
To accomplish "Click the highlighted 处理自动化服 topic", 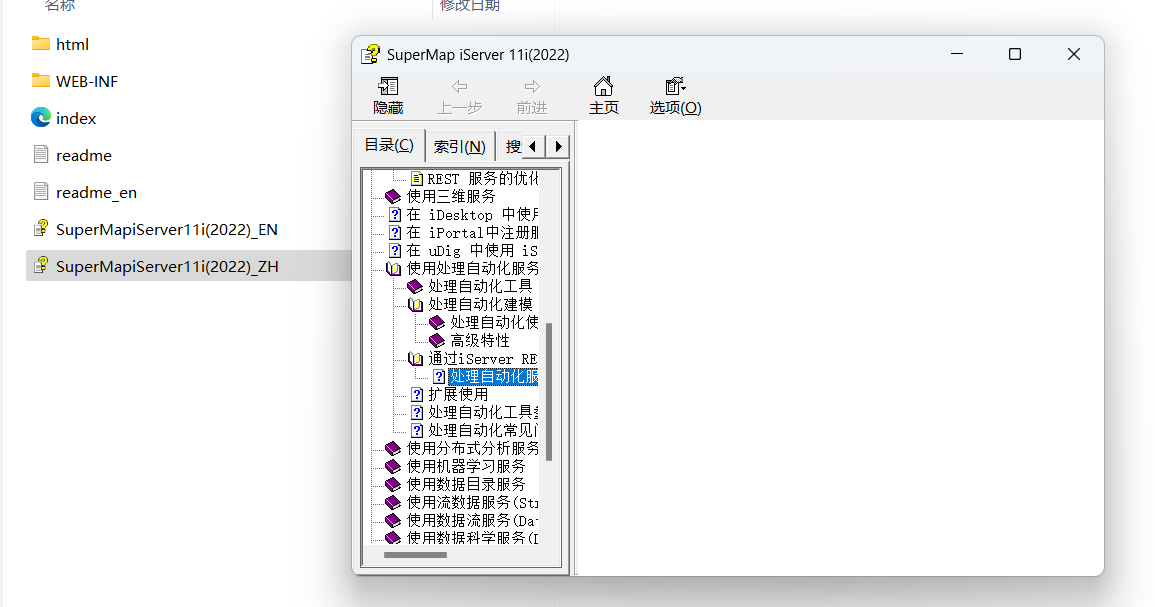I will 493,376.
